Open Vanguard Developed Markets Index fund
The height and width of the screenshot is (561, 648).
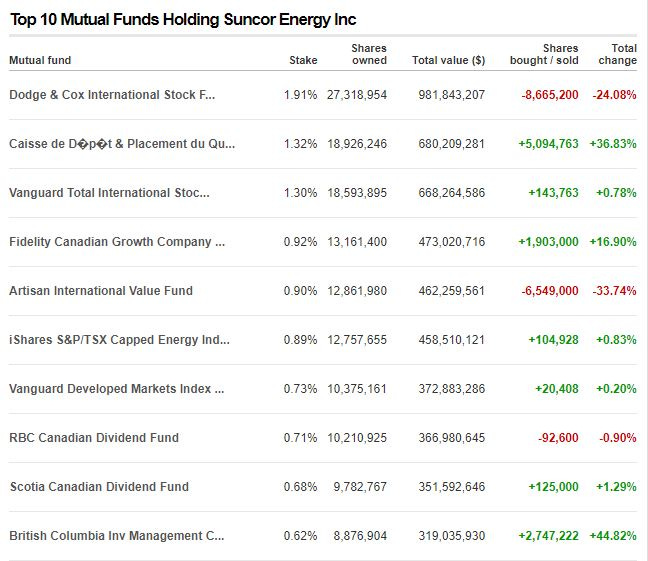coord(117,389)
